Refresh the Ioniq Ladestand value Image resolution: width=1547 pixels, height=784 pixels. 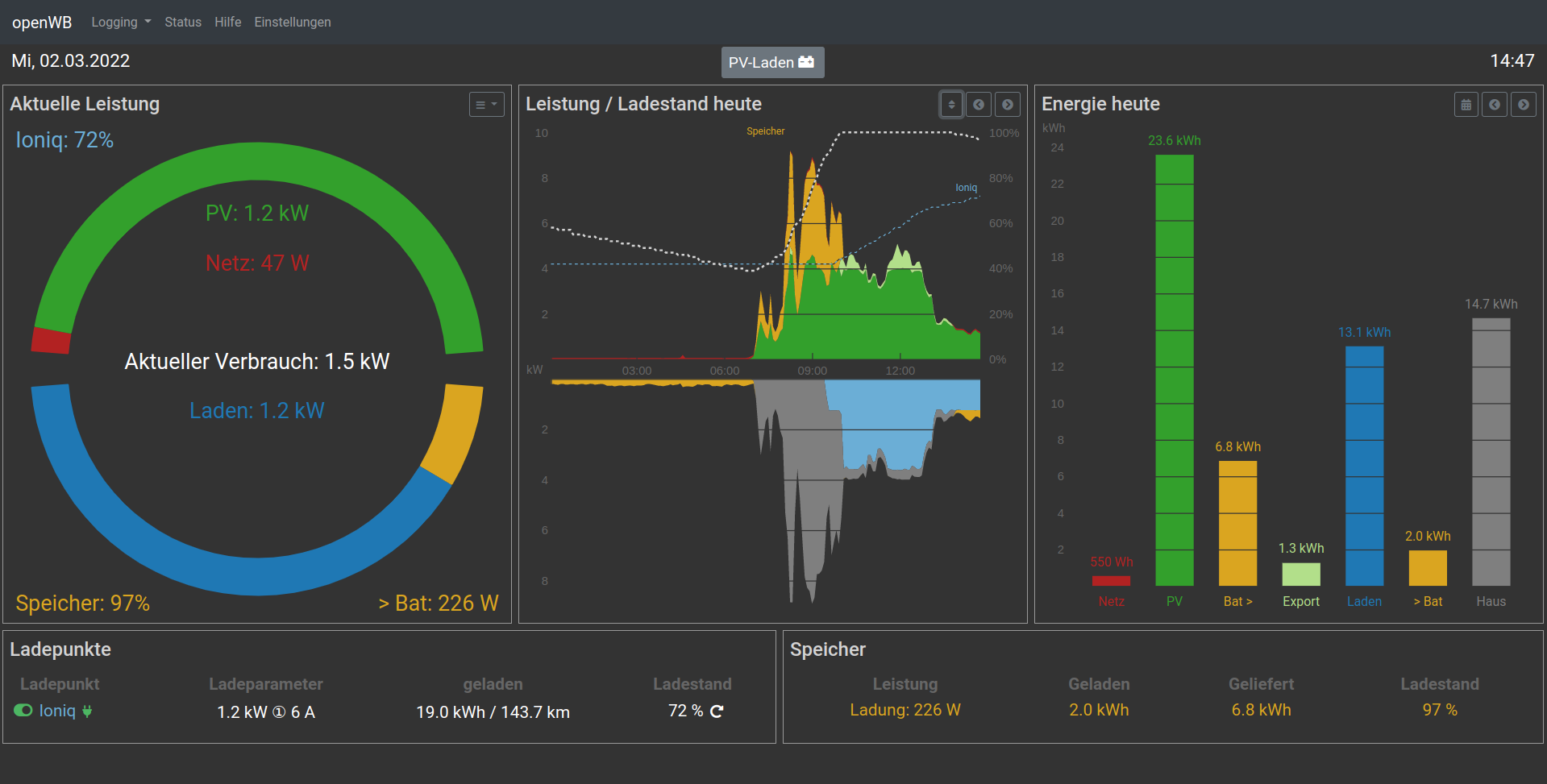pos(717,711)
